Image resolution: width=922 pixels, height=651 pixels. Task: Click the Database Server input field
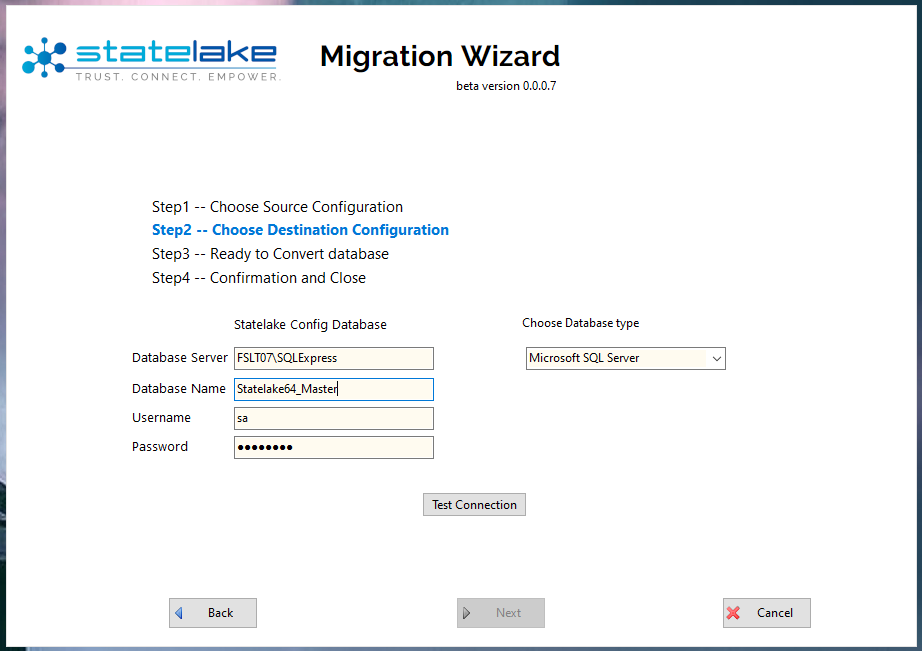pyautogui.click(x=334, y=358)
